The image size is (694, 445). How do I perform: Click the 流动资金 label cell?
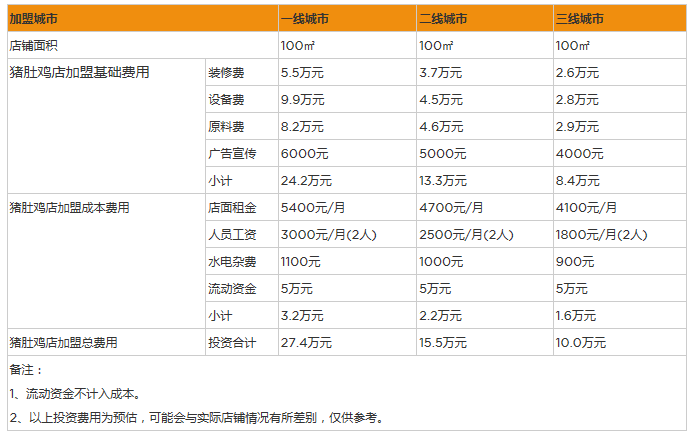click(232, 289)
